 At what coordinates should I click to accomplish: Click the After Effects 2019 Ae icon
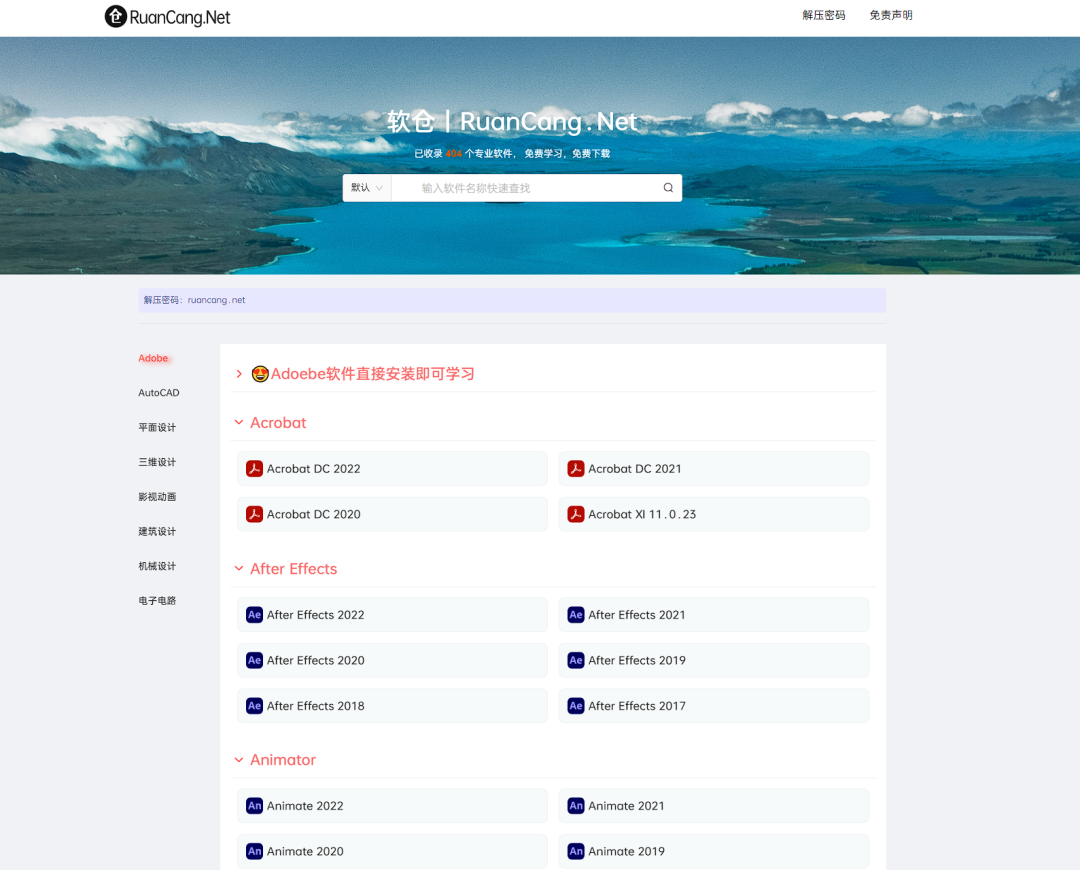pos(576,660)
